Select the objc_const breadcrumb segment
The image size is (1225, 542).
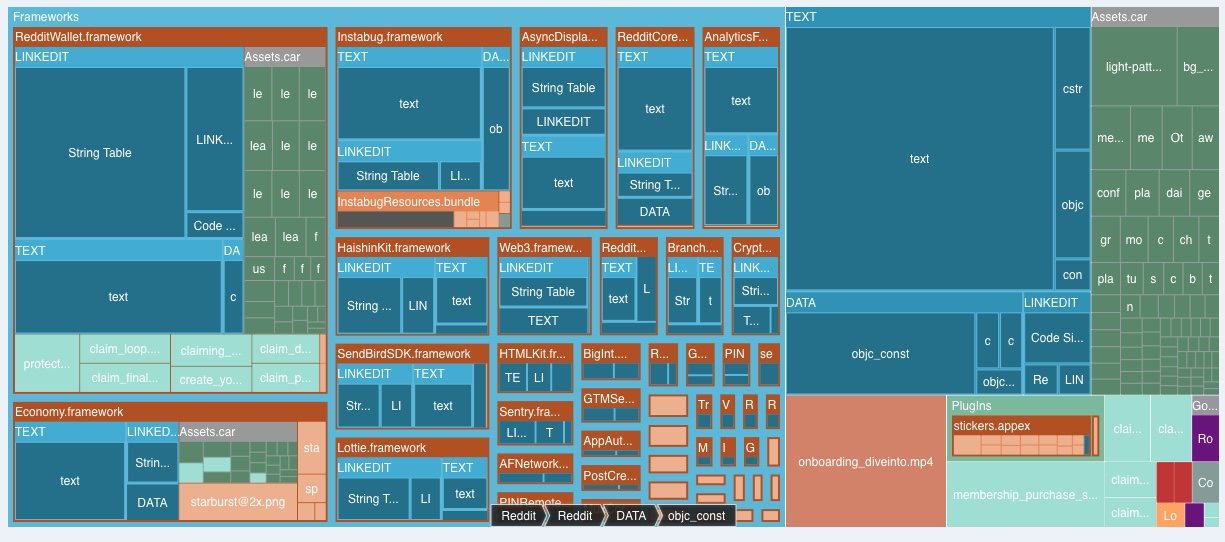pyautogui.click(x=696, y=516)
